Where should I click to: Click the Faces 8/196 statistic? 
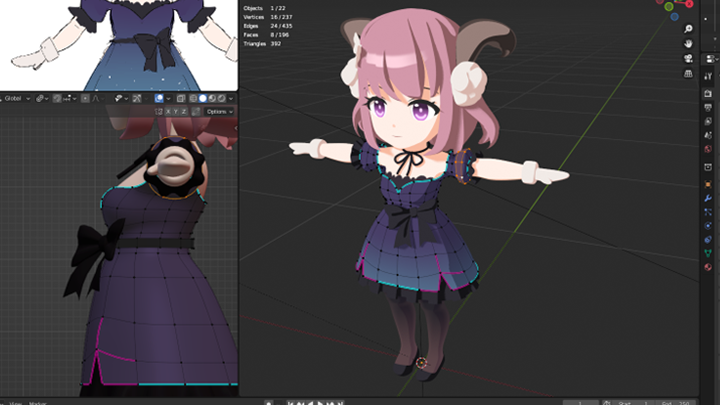[266, 35]
